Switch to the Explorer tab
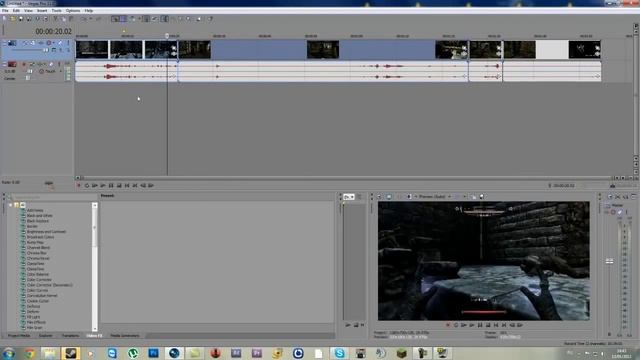Screen dimensions: 640x360 [x=45, y=336]
